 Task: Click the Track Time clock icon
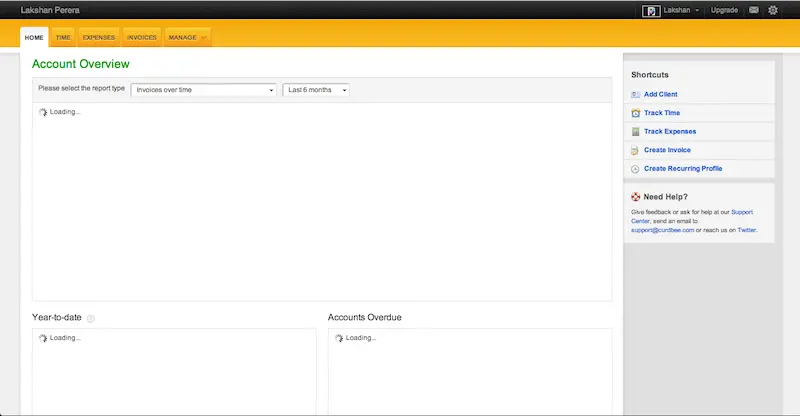[635, 113]
